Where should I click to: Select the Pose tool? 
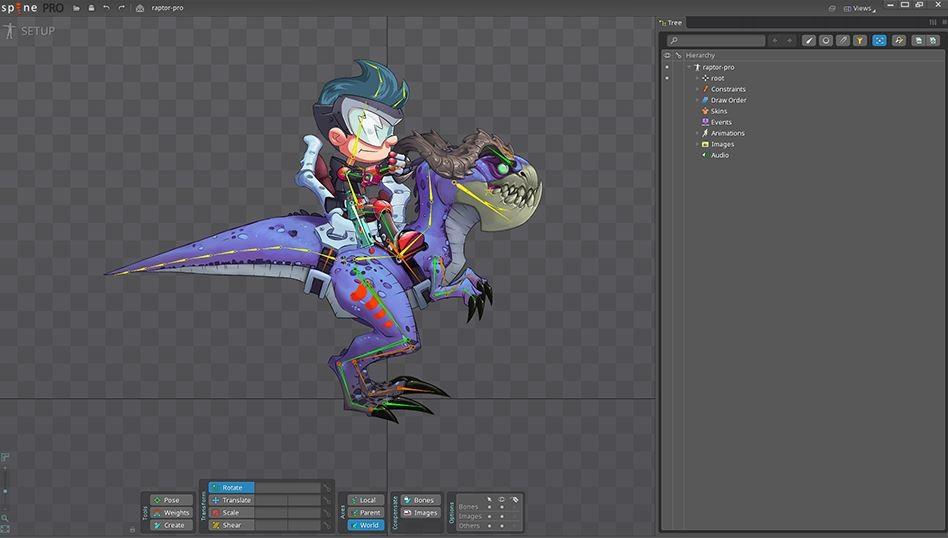coord(171,500)
